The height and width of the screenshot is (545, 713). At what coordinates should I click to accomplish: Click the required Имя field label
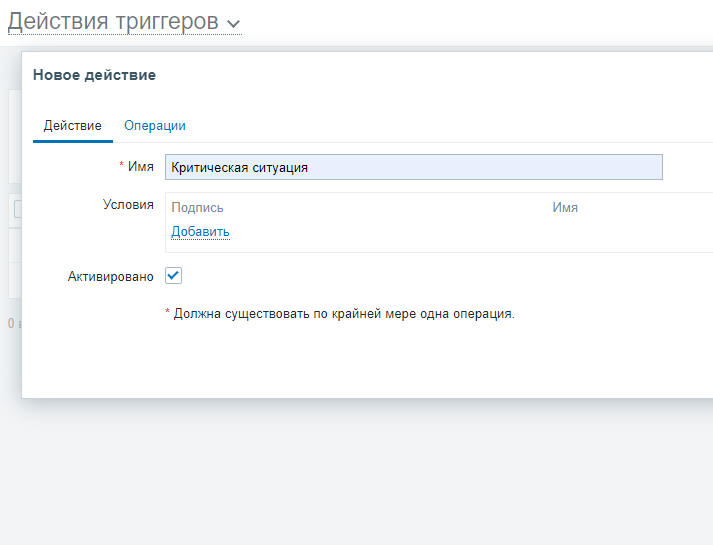(141, 167)
